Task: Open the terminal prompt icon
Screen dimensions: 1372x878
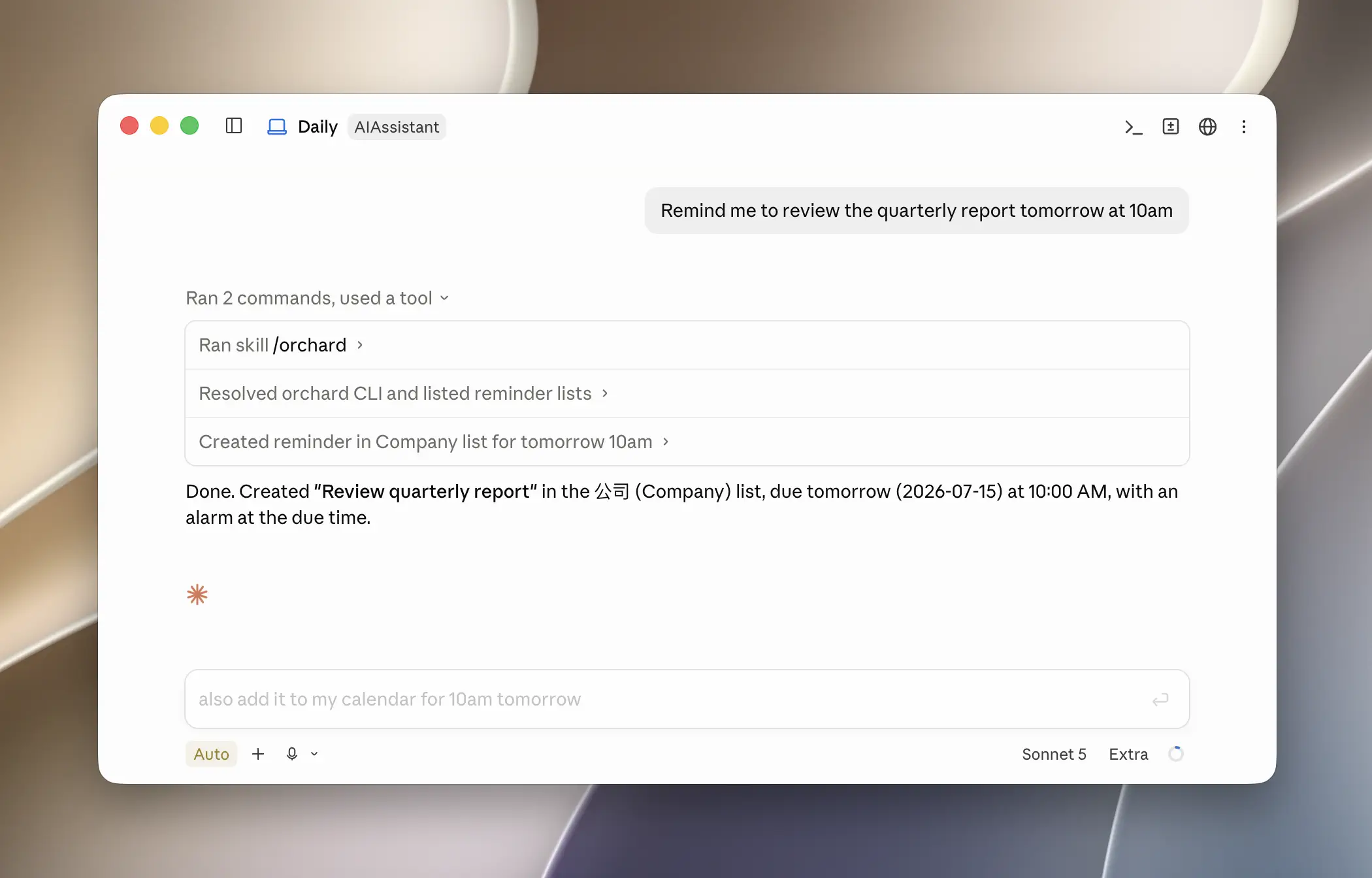Action: (1134, 127)
